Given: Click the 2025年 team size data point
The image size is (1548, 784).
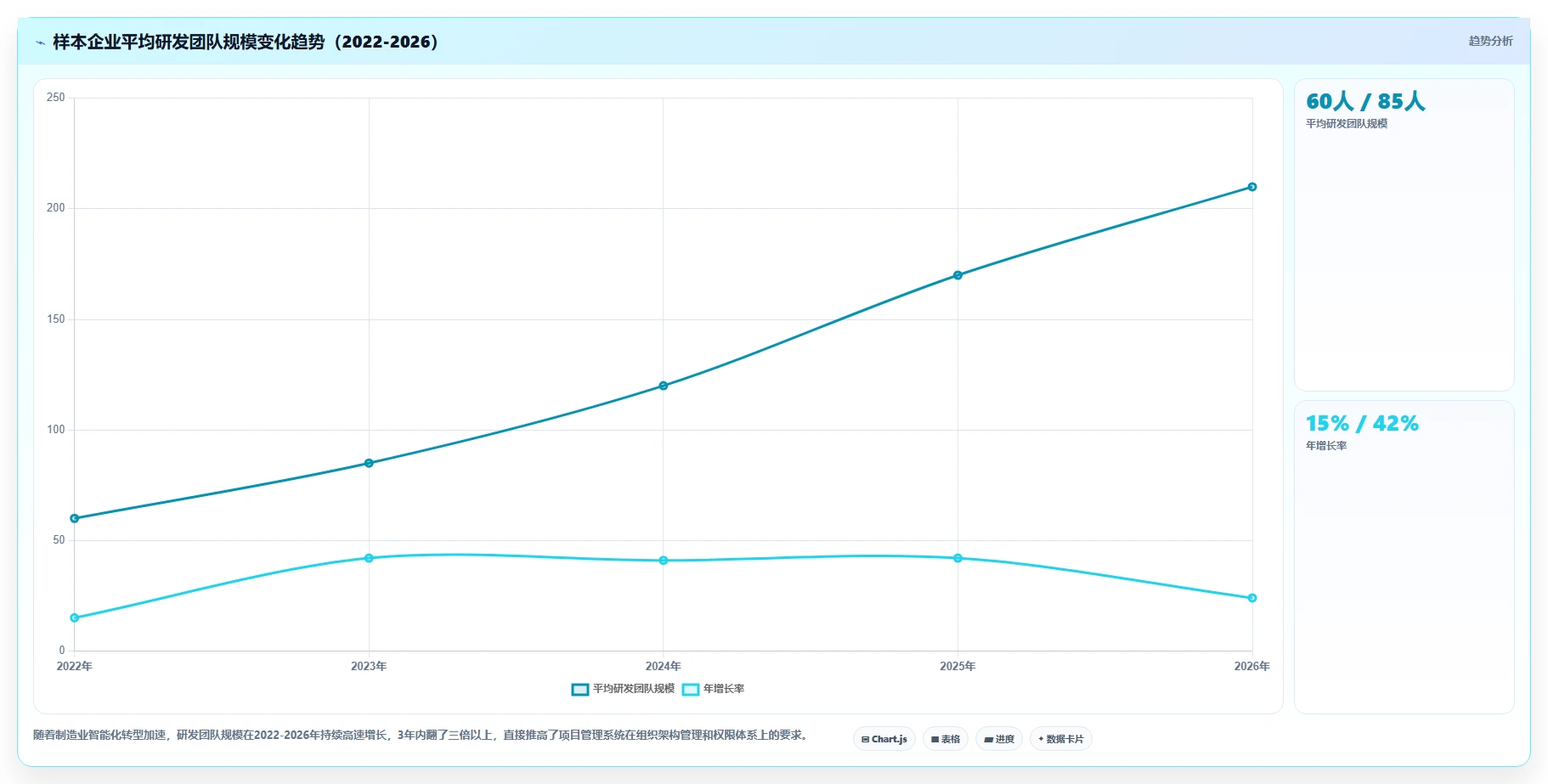Looking at the screenshot, I should coord(958,275).
